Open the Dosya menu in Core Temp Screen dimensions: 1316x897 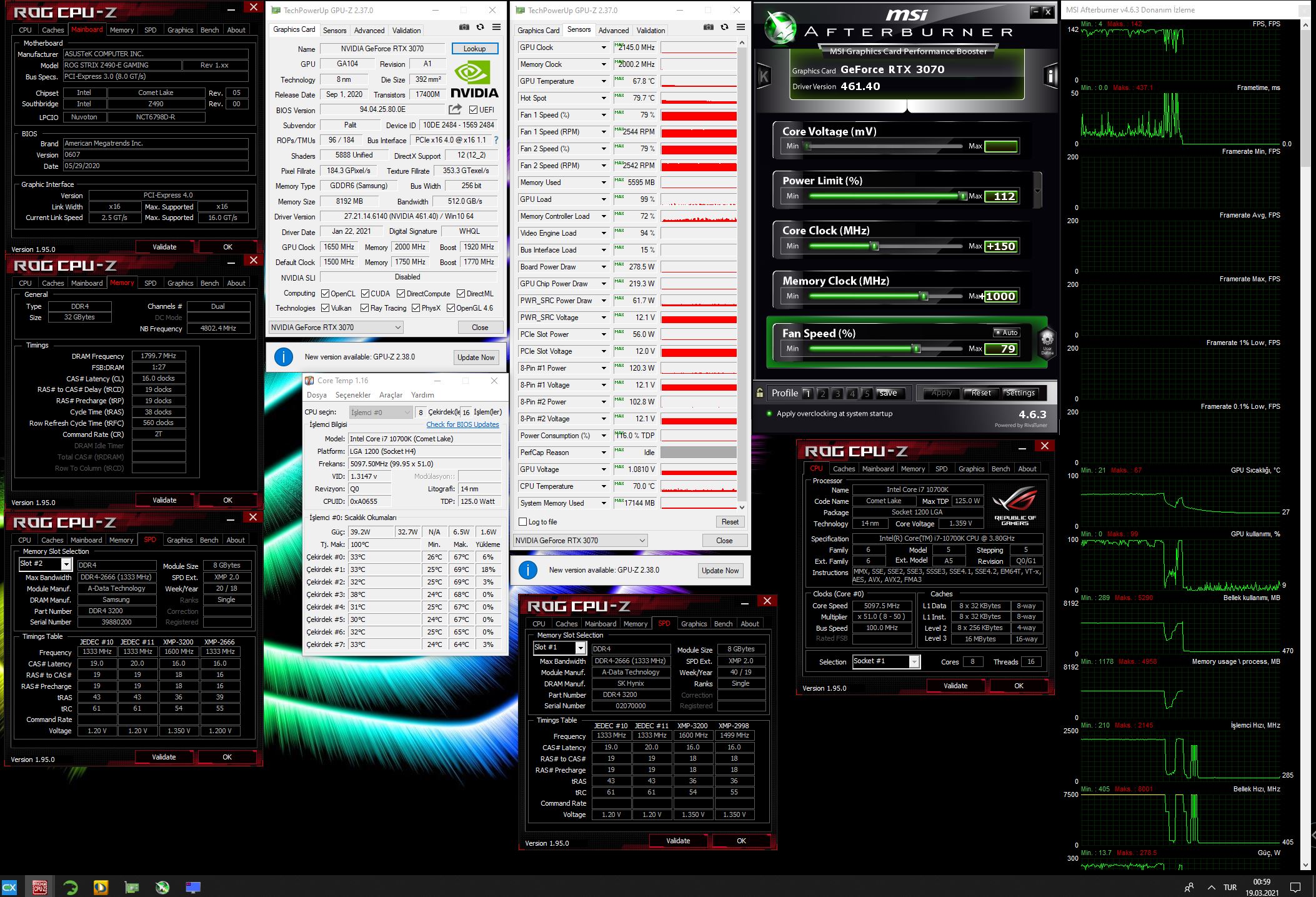pyautogui.click(x=317, y=395)
